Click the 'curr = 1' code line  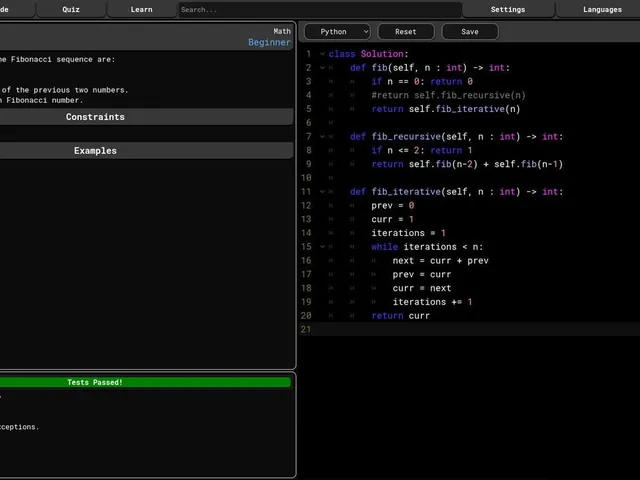click(x=393, y=219)
